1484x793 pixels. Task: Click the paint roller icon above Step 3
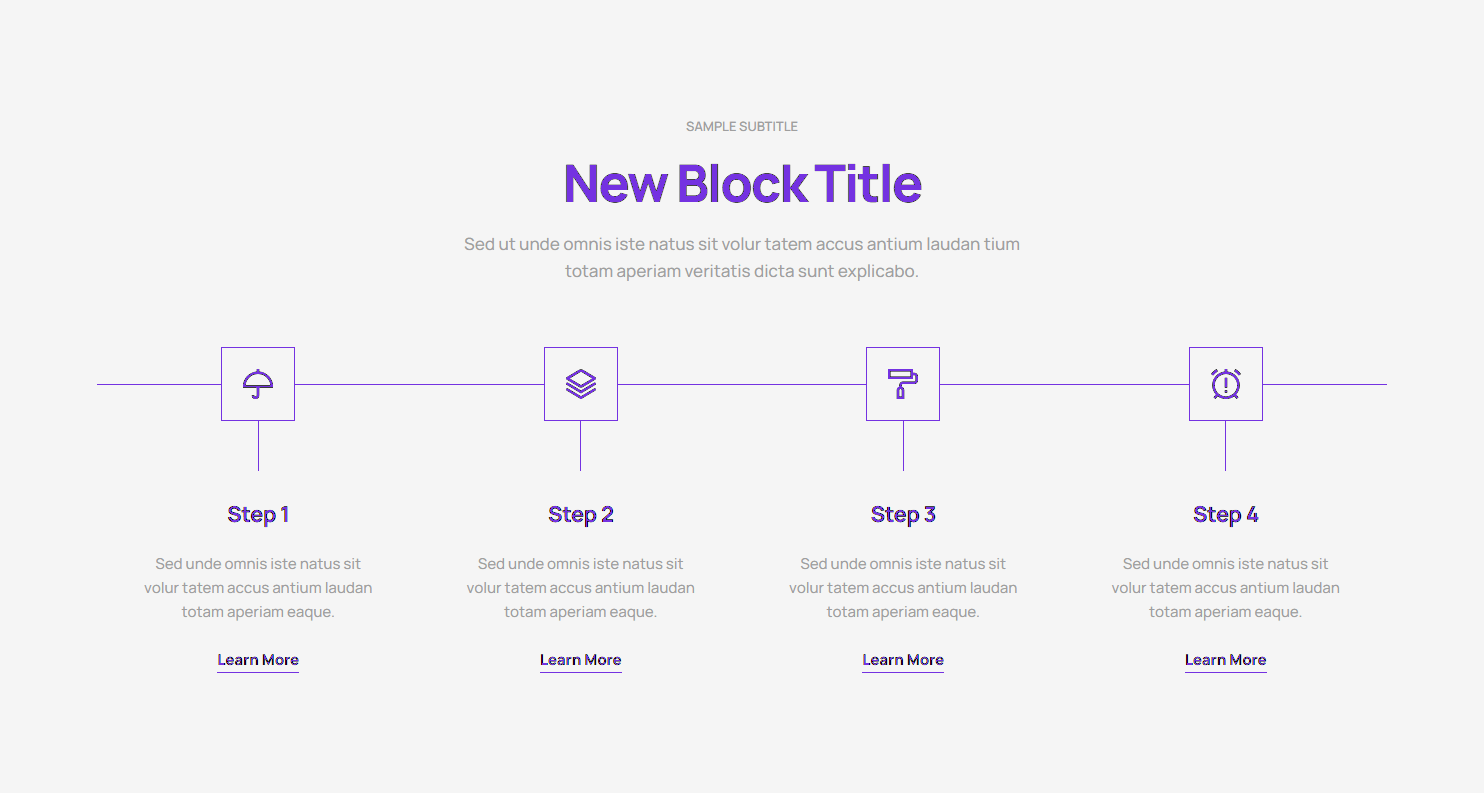click(903, 384)
